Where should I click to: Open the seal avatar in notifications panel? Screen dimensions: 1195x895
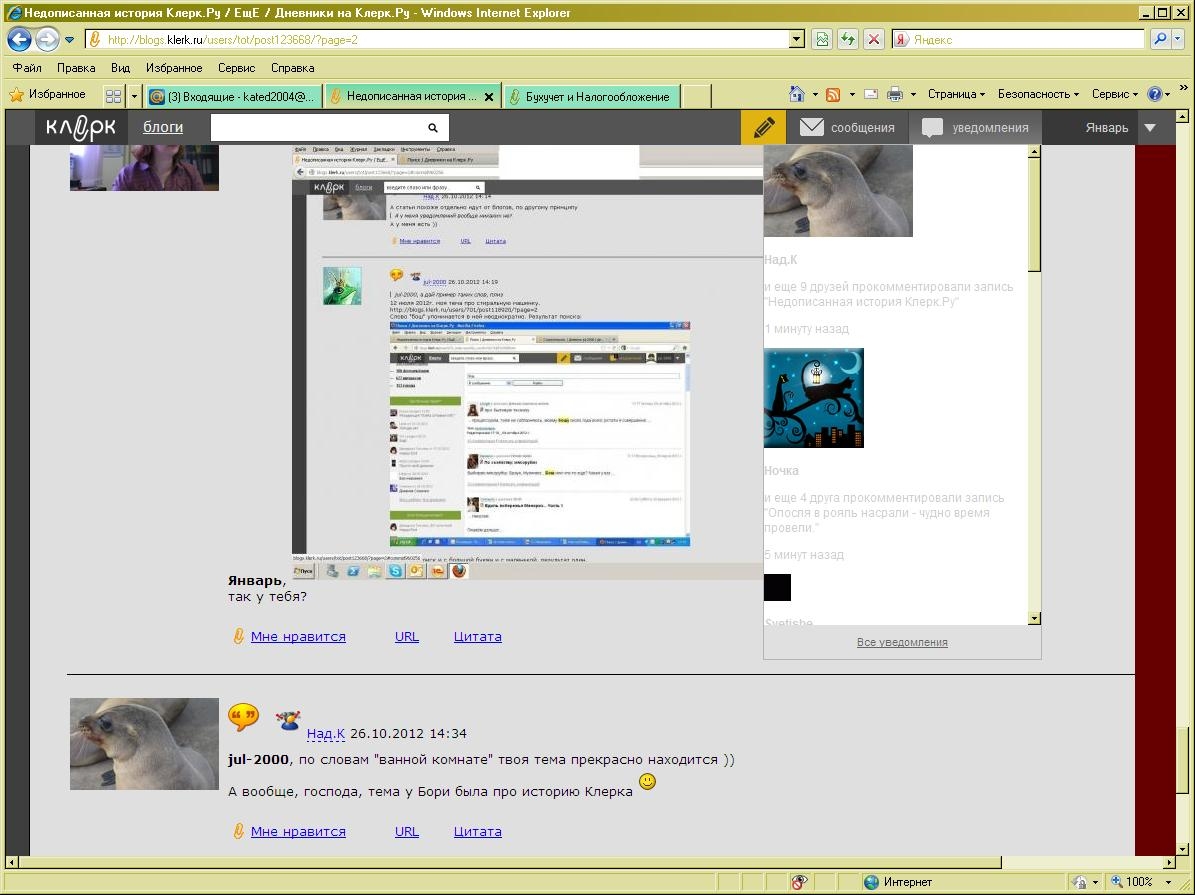pos(838,191)
